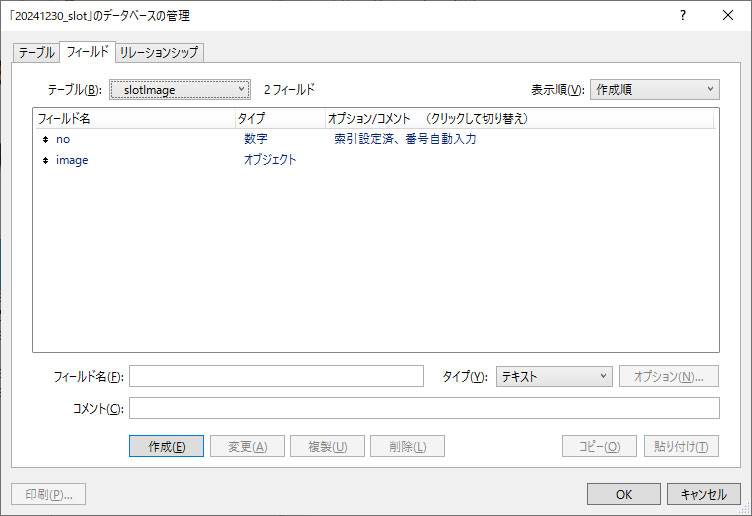Open the リレーションシップ tab
752x516 pixels.
click(159, 52)
